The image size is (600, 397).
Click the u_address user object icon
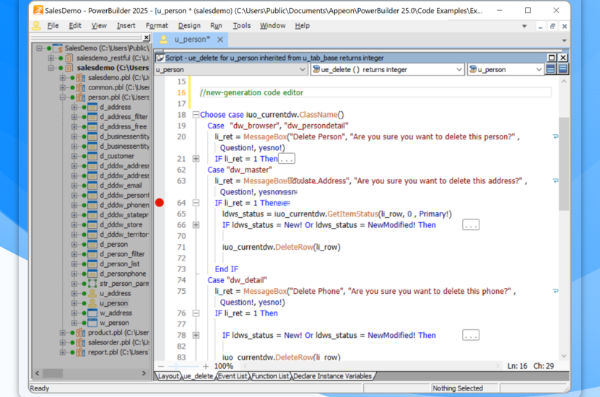click(92, 293)
